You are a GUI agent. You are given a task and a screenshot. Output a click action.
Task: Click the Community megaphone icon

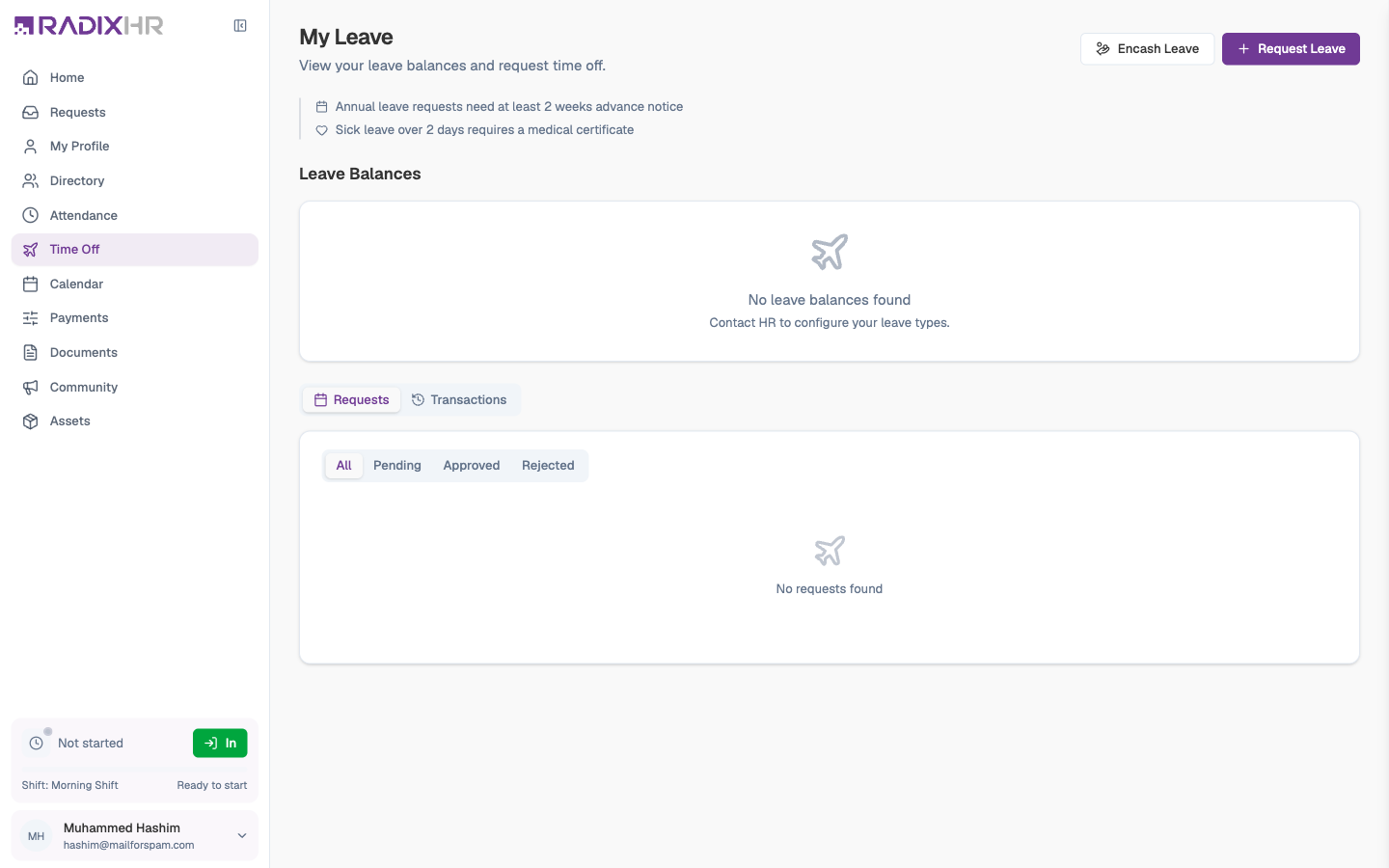31,387
